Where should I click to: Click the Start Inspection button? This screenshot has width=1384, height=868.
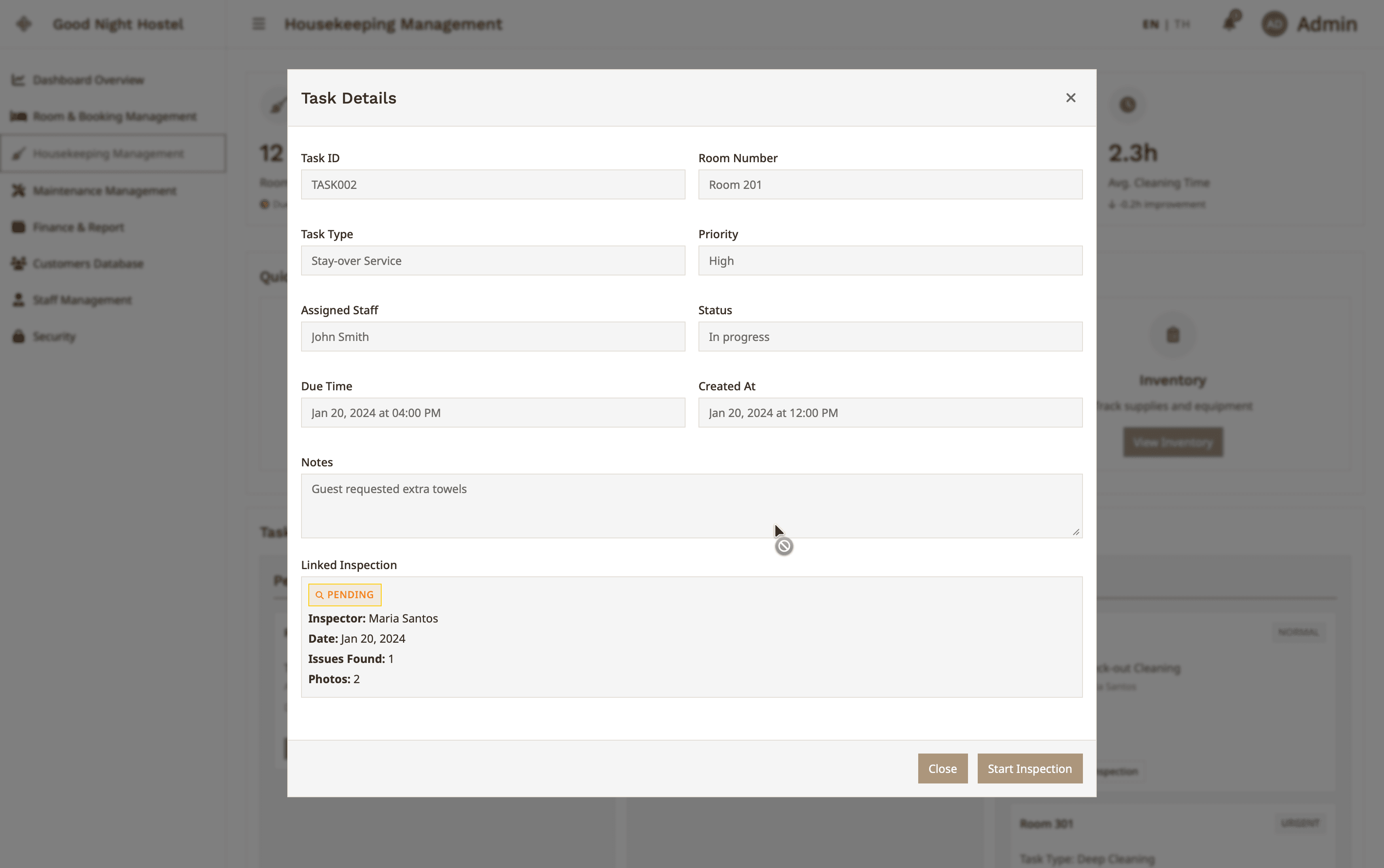click(x=1030, y=768)
